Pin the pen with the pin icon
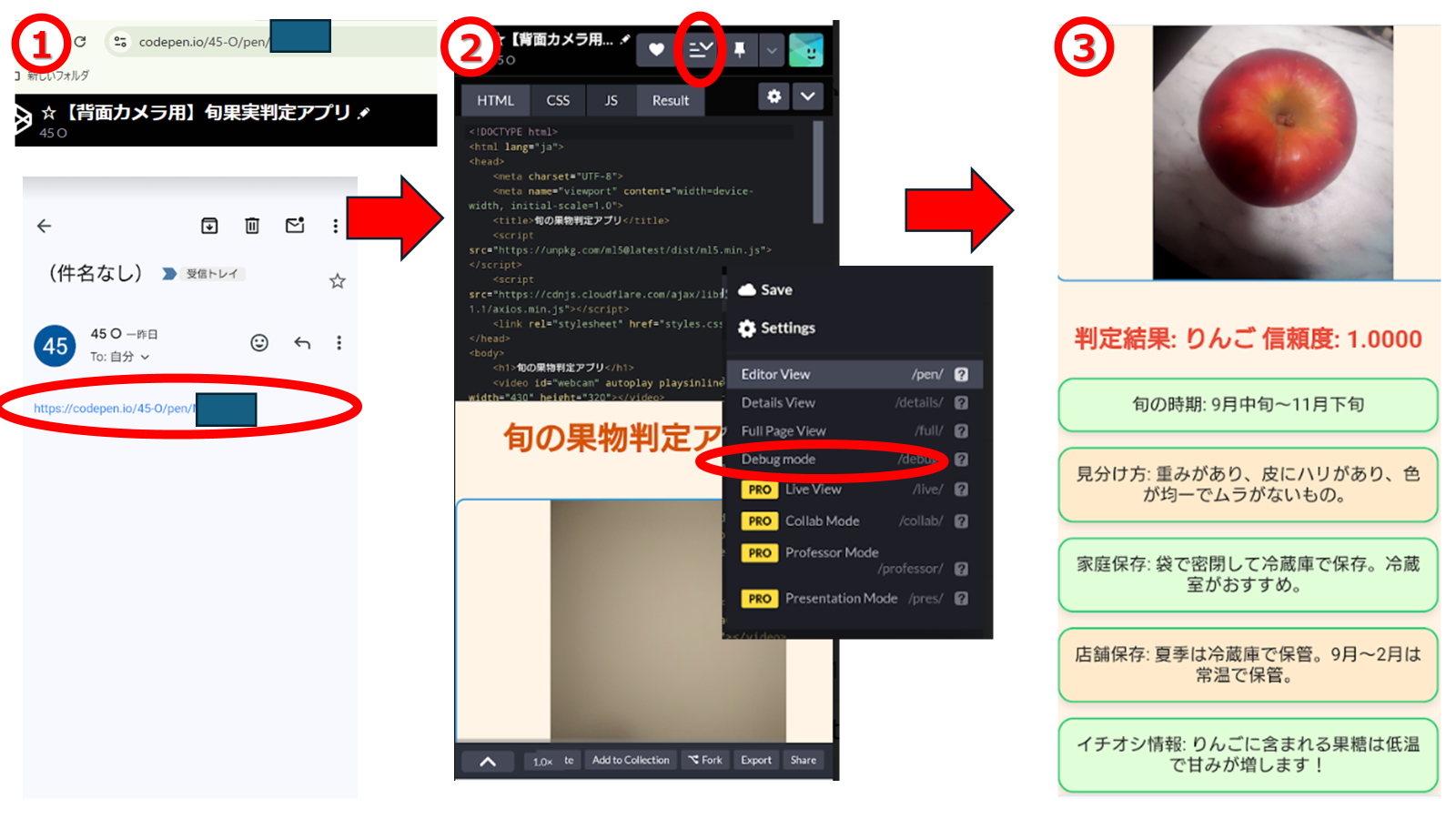Viewport: 1456px width, 819px height. (740, 50)
